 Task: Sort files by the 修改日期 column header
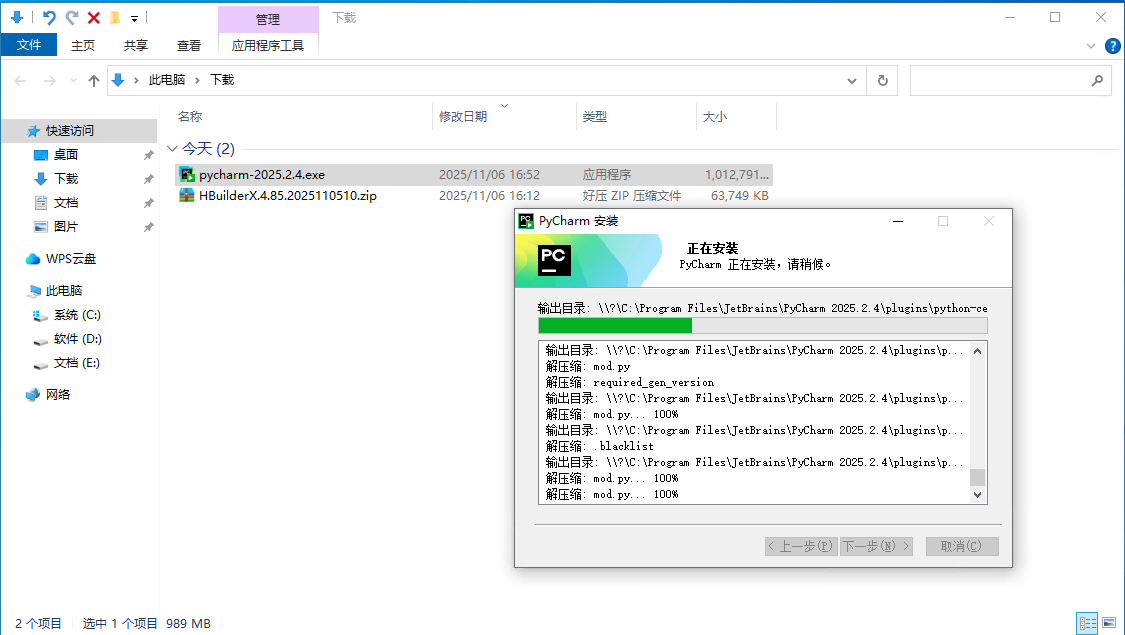463,117
